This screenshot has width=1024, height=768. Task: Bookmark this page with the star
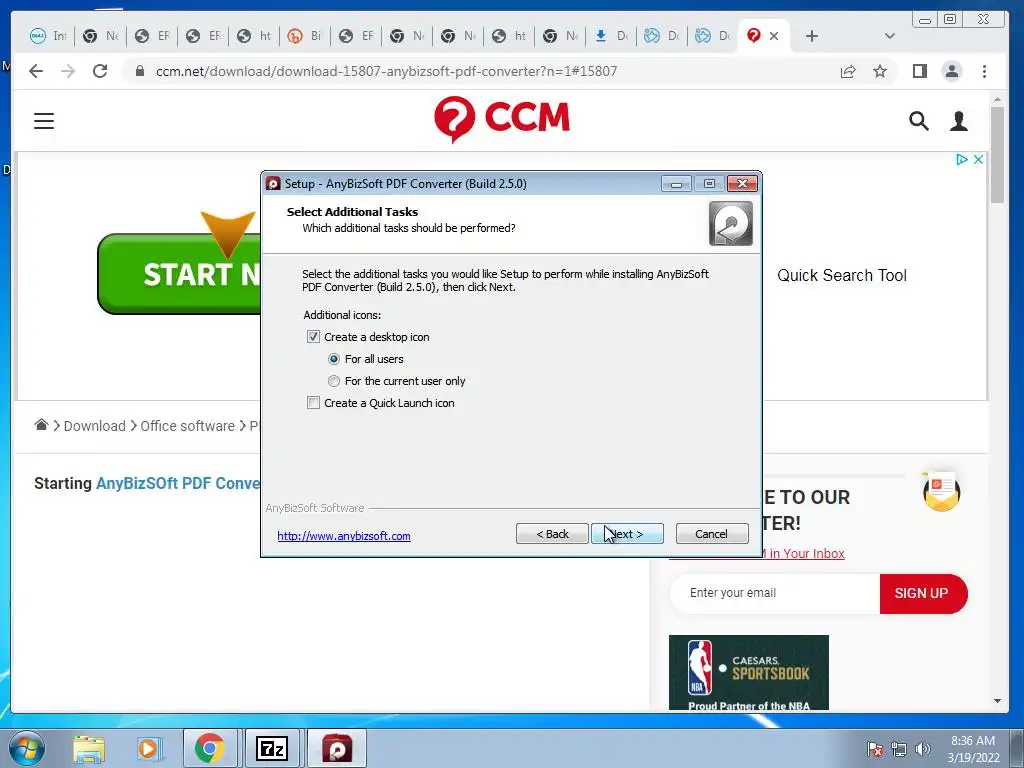coord(880,71)
